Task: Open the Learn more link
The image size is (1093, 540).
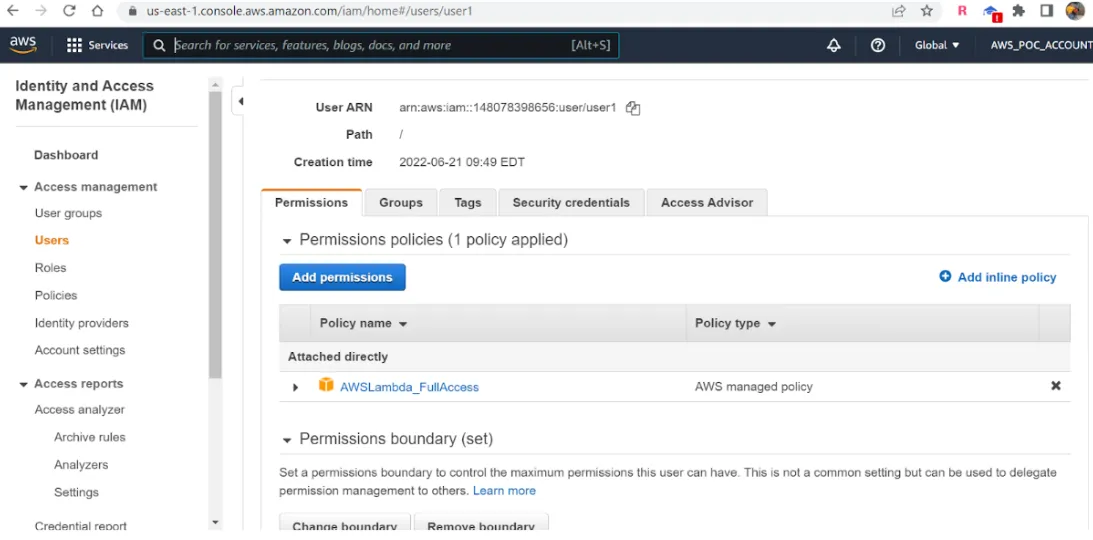Action: 504,491
